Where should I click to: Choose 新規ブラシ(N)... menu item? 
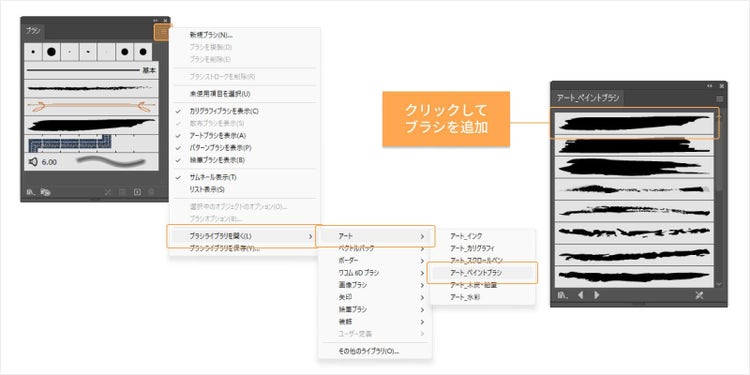click(211, 35)
